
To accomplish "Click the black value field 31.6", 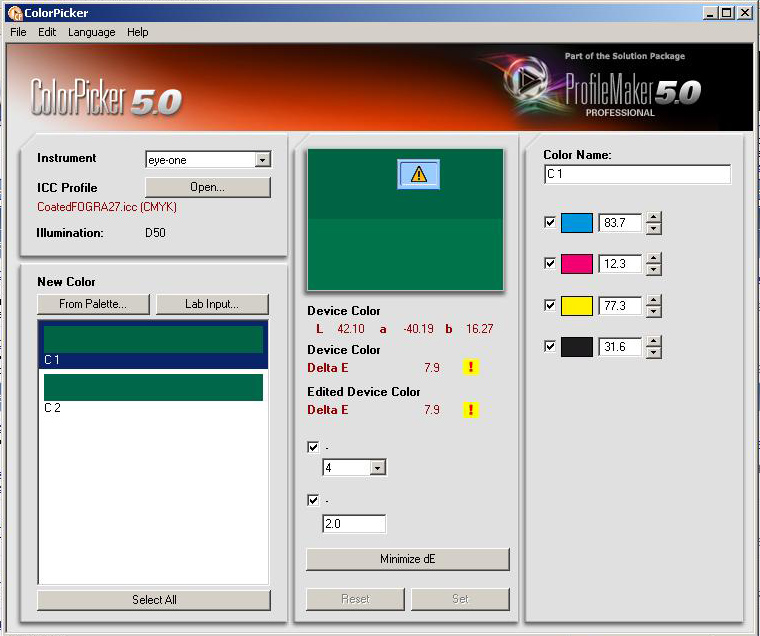I will [620, 347].
